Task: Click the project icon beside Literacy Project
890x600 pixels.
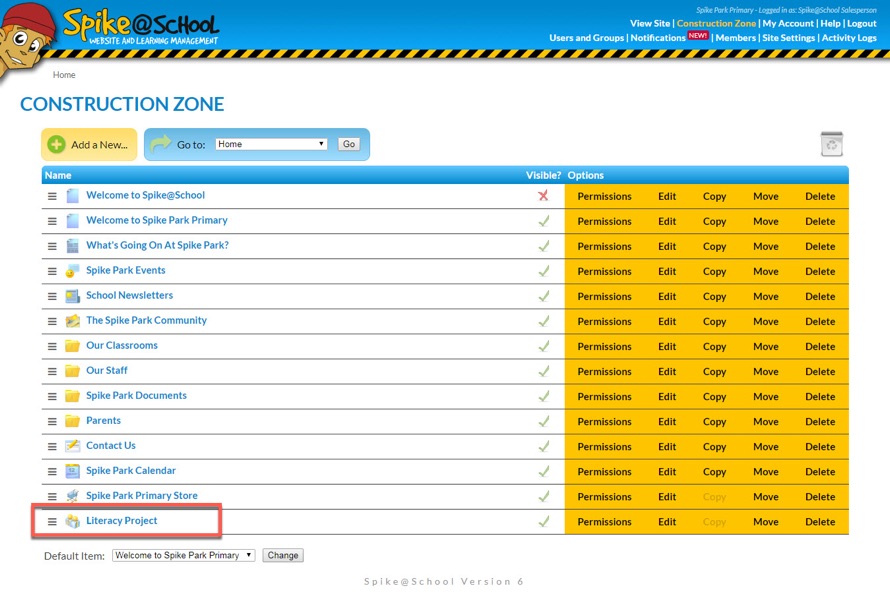Action: (x=73, y=521)
